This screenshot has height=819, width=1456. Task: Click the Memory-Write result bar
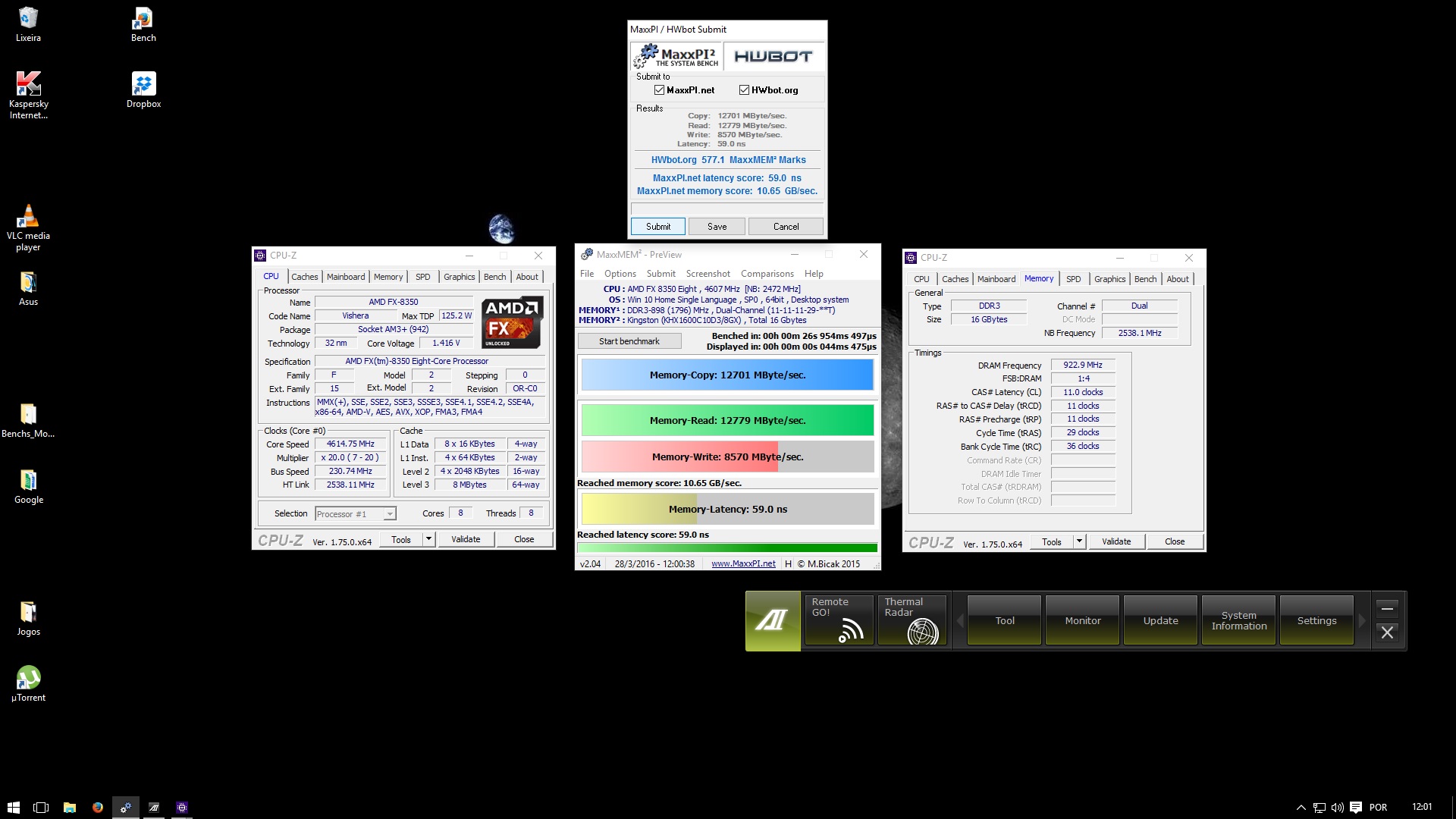tap(727, 457)
